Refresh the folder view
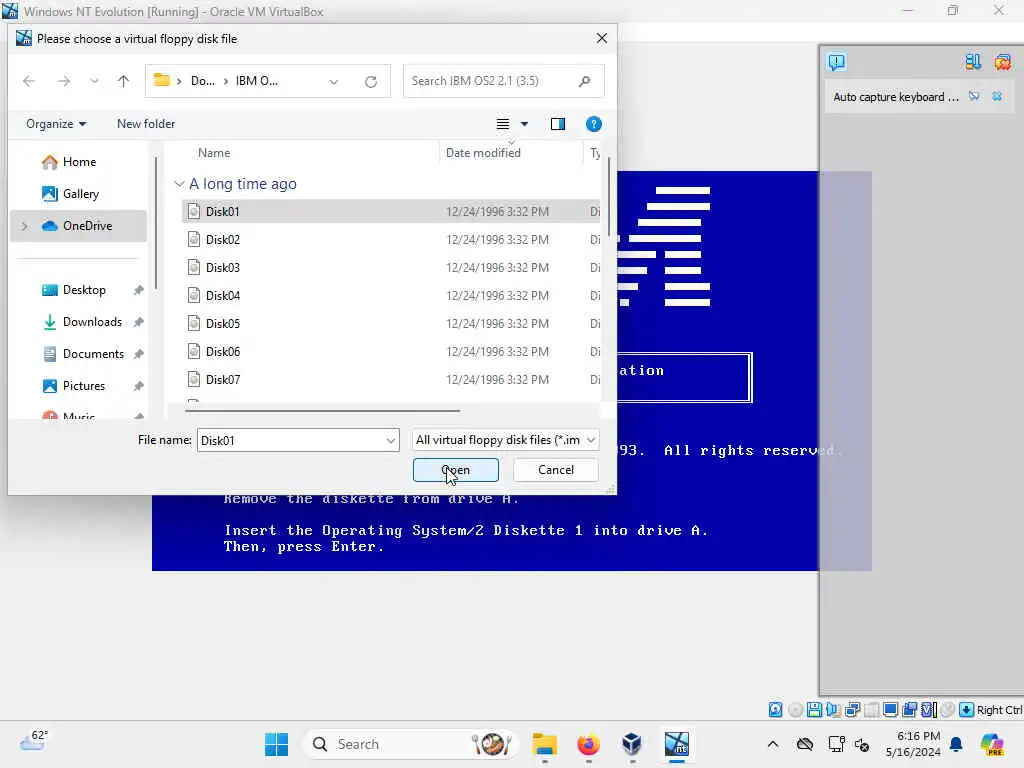Viewport: 1024px width, 768px height. (x=371, y=82)
